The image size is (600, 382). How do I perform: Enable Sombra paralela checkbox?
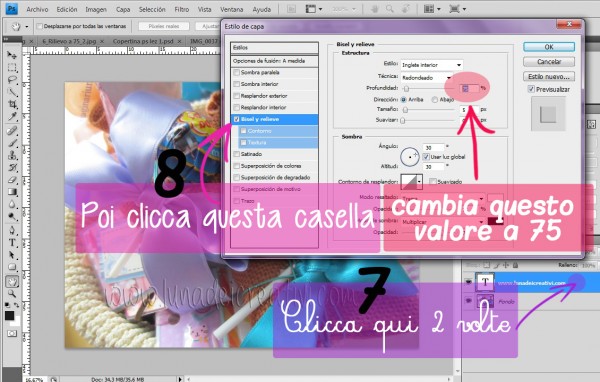coord(236,72)
